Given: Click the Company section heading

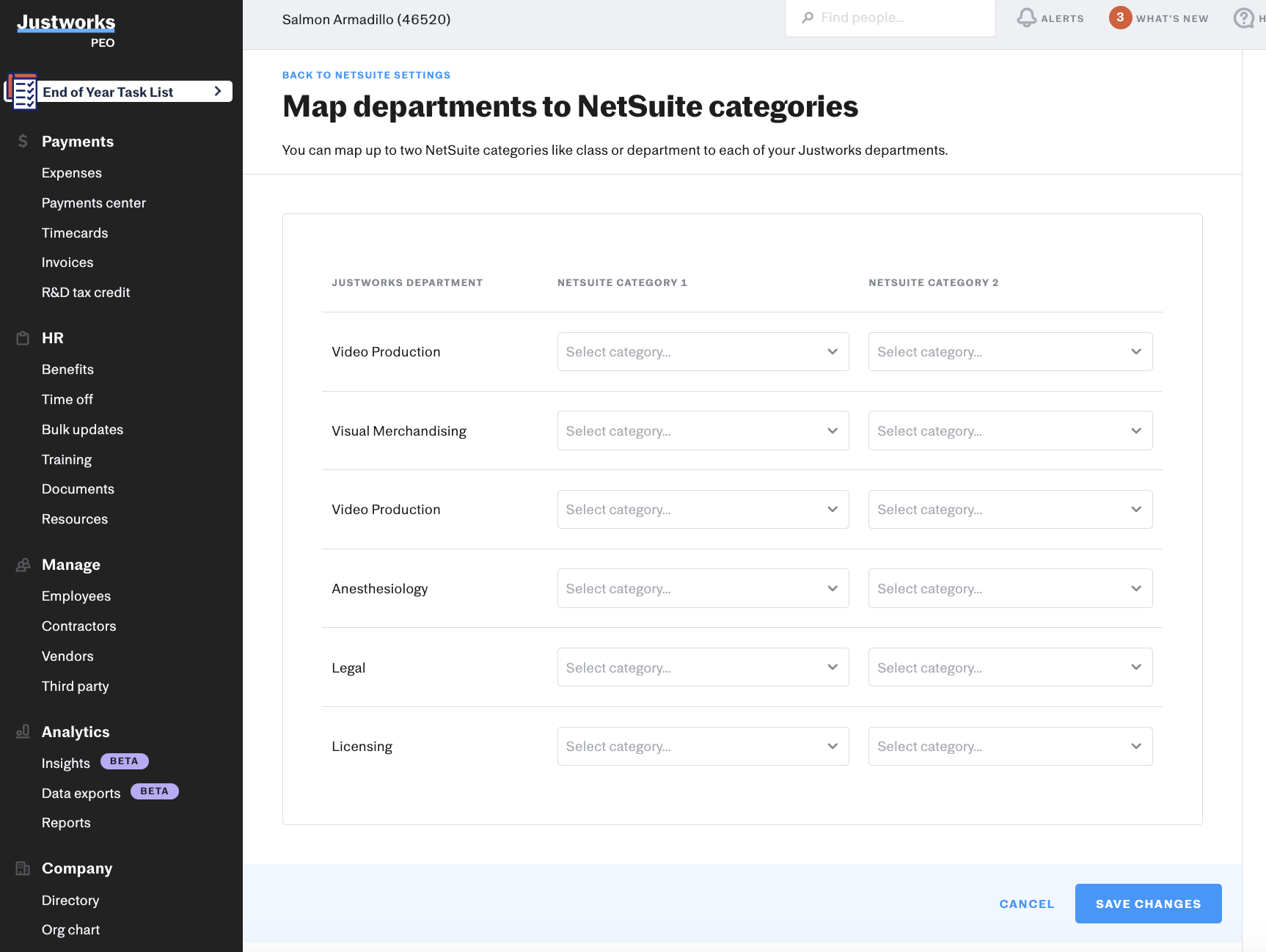Looking at the screenshot, I should [77, 868].
